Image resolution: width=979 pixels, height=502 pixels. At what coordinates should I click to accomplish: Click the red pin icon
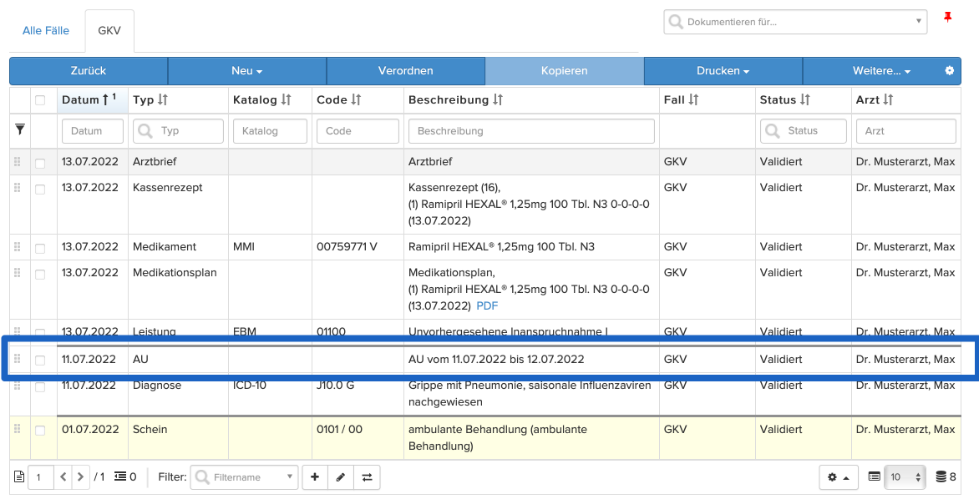[x=948, y=17]
